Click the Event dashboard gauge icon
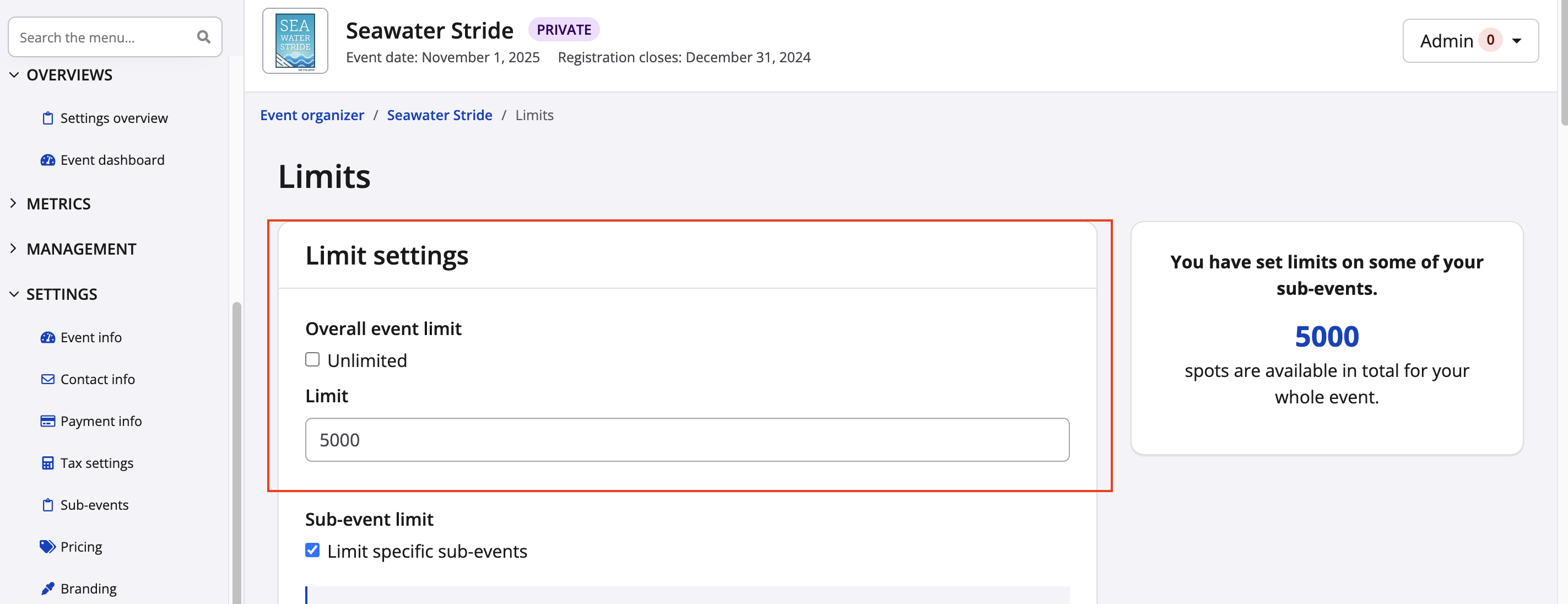The height and width of the screenshot is (604, 1568). (x=47, y=160)
